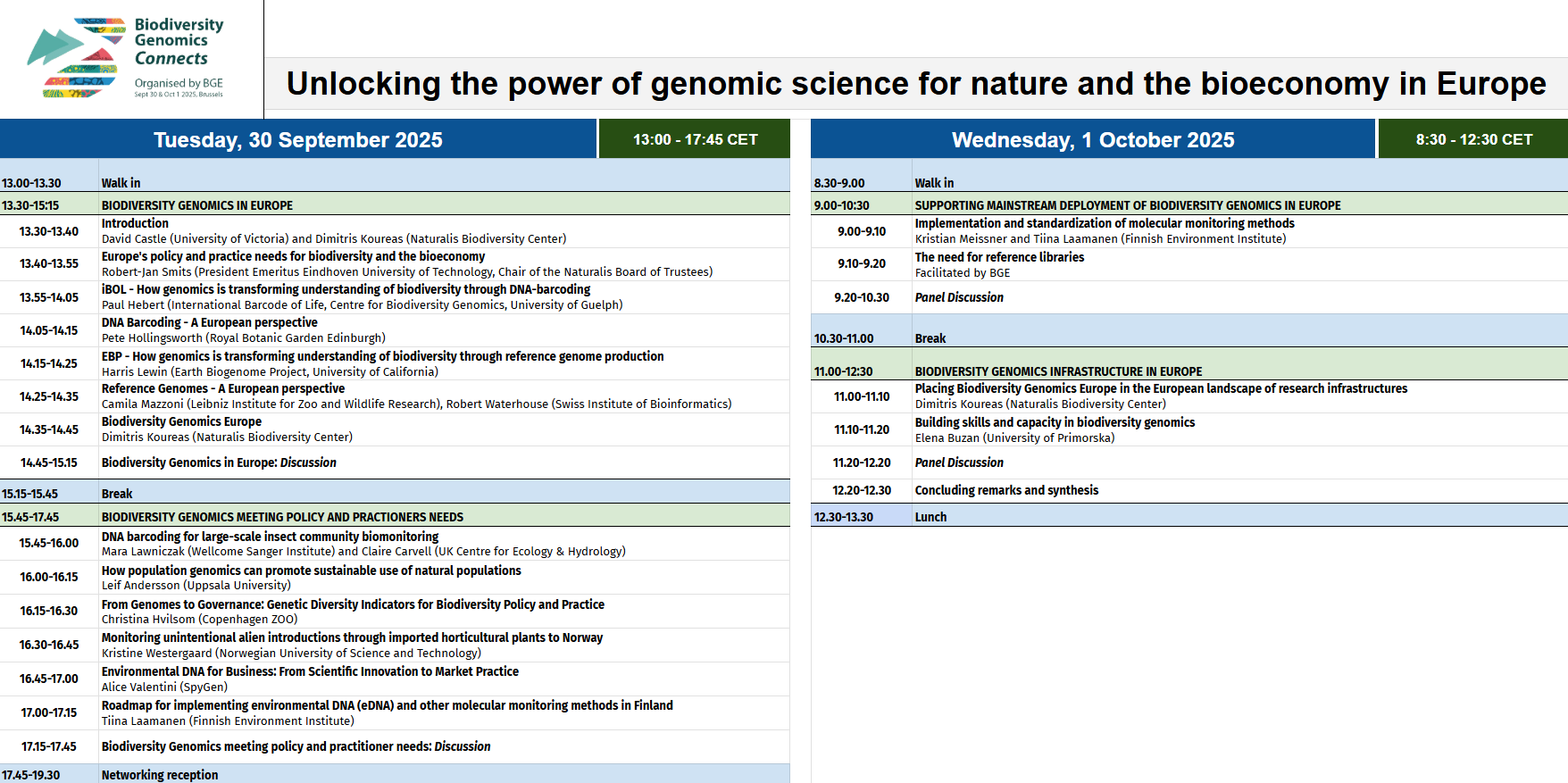Select the iBOL DNA-barcoding talk by Paul Hebert

click(395, 297)
